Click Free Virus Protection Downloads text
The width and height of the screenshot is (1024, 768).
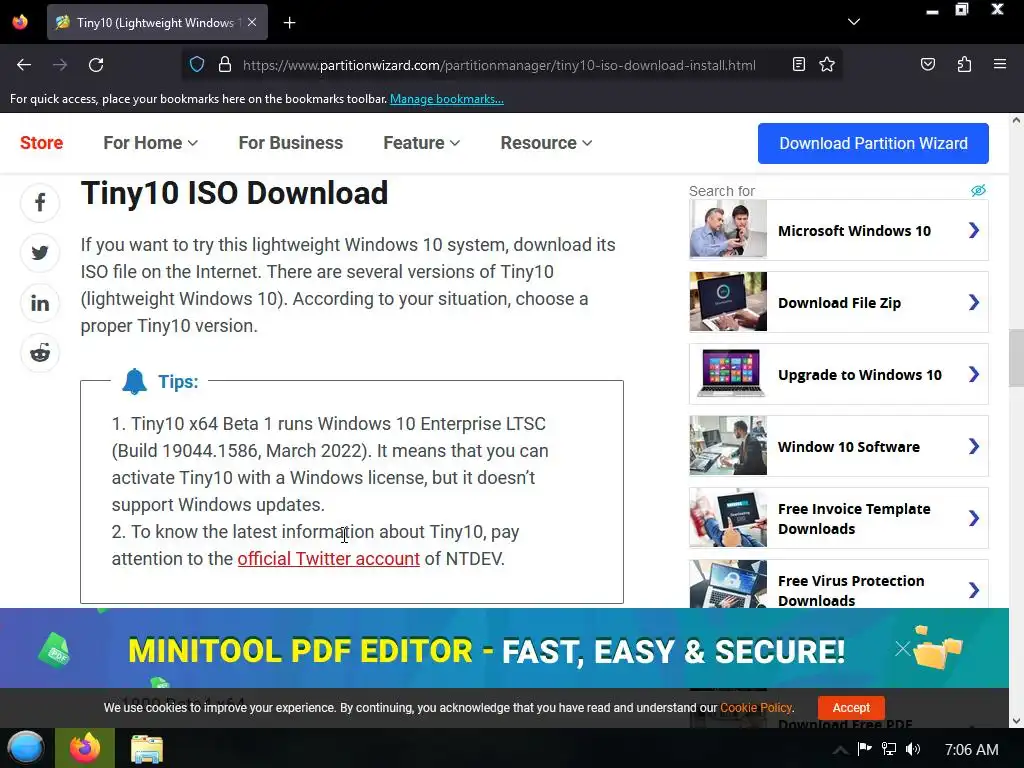(x=851, y=590)
